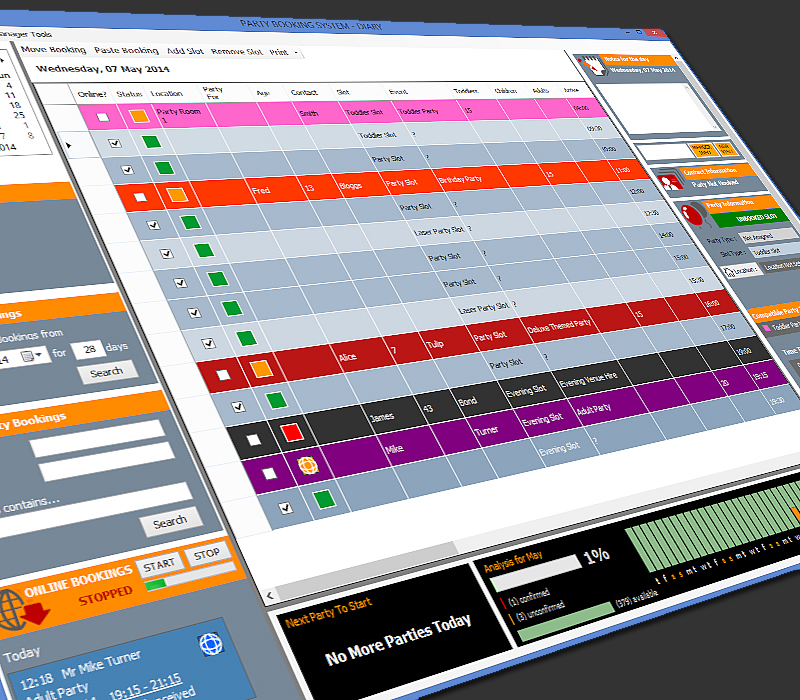The width and height of the screenshot is (800, 700).
Task: Click the orange status square in Fred row
Action: point(177,195)
